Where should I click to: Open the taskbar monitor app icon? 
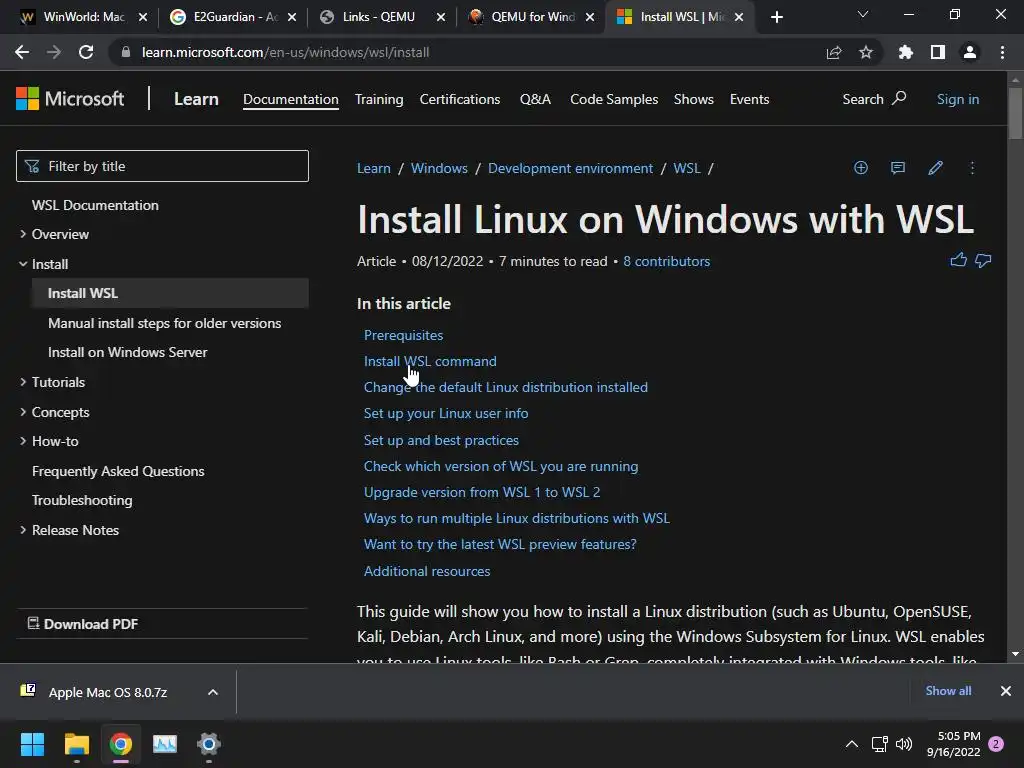pos(165,744)
